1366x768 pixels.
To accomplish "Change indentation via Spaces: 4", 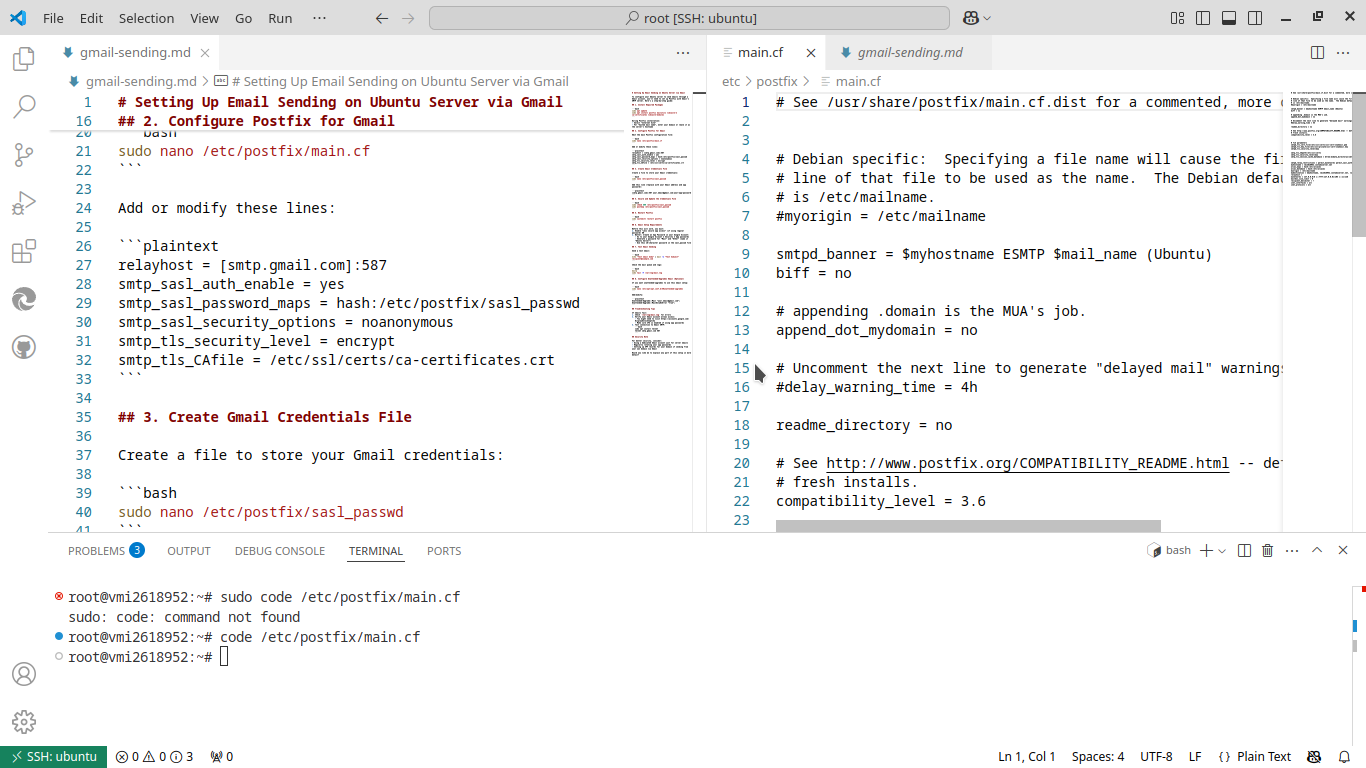I will click(x=1098, y=757).
